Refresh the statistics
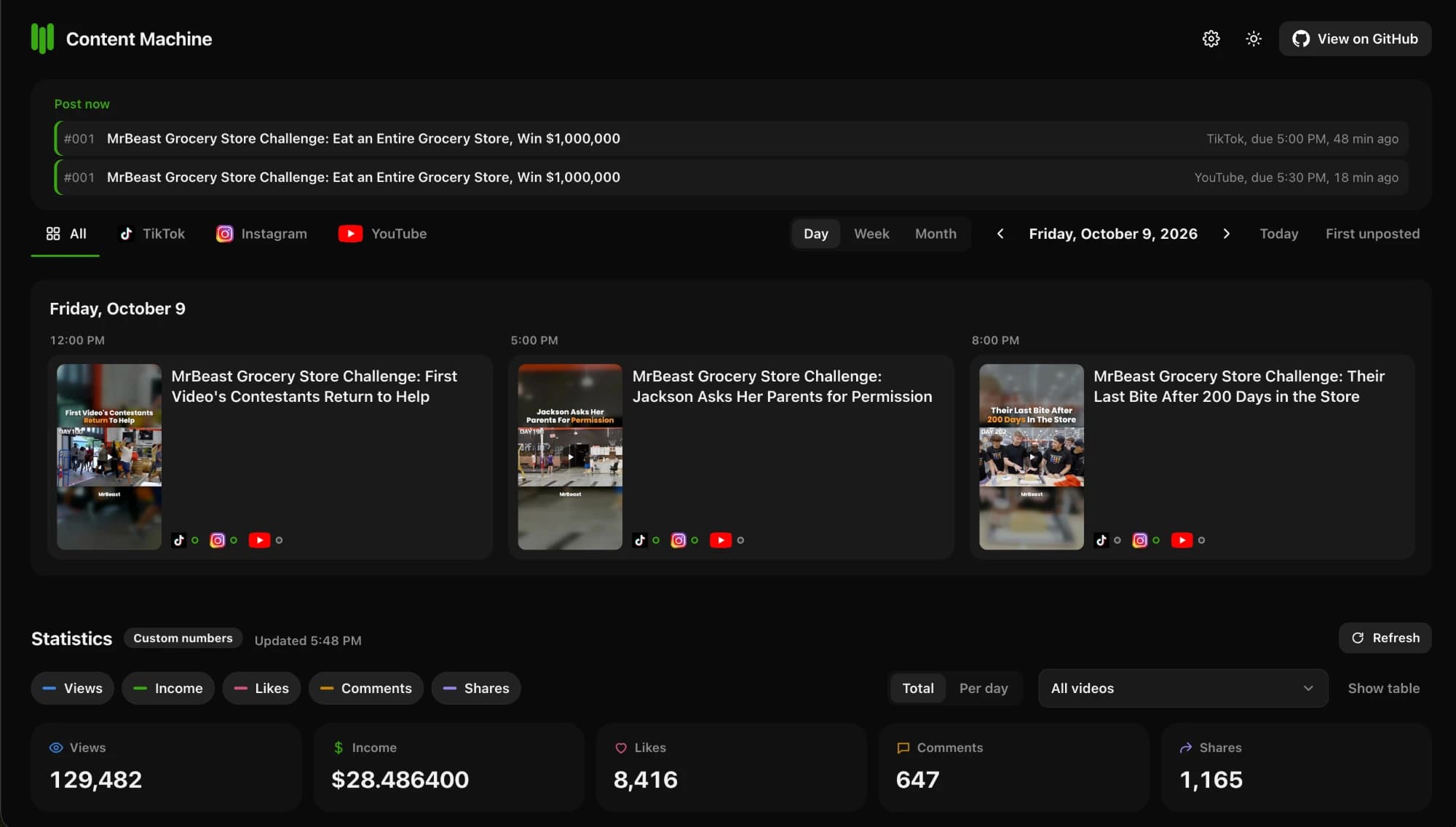 pyautogui.click(x=1385, y=638)
